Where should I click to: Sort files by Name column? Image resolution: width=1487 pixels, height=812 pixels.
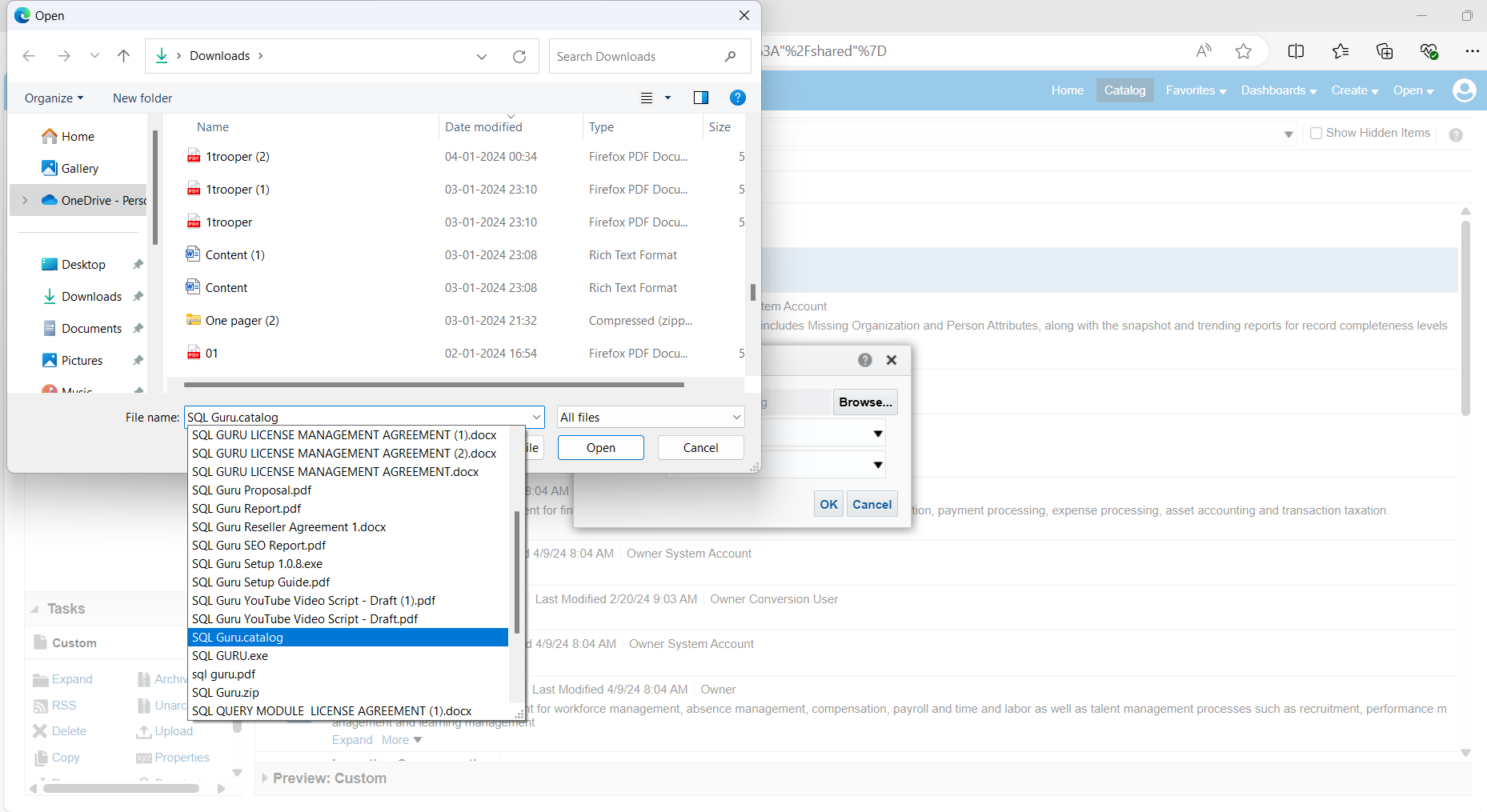coord(213,127)
